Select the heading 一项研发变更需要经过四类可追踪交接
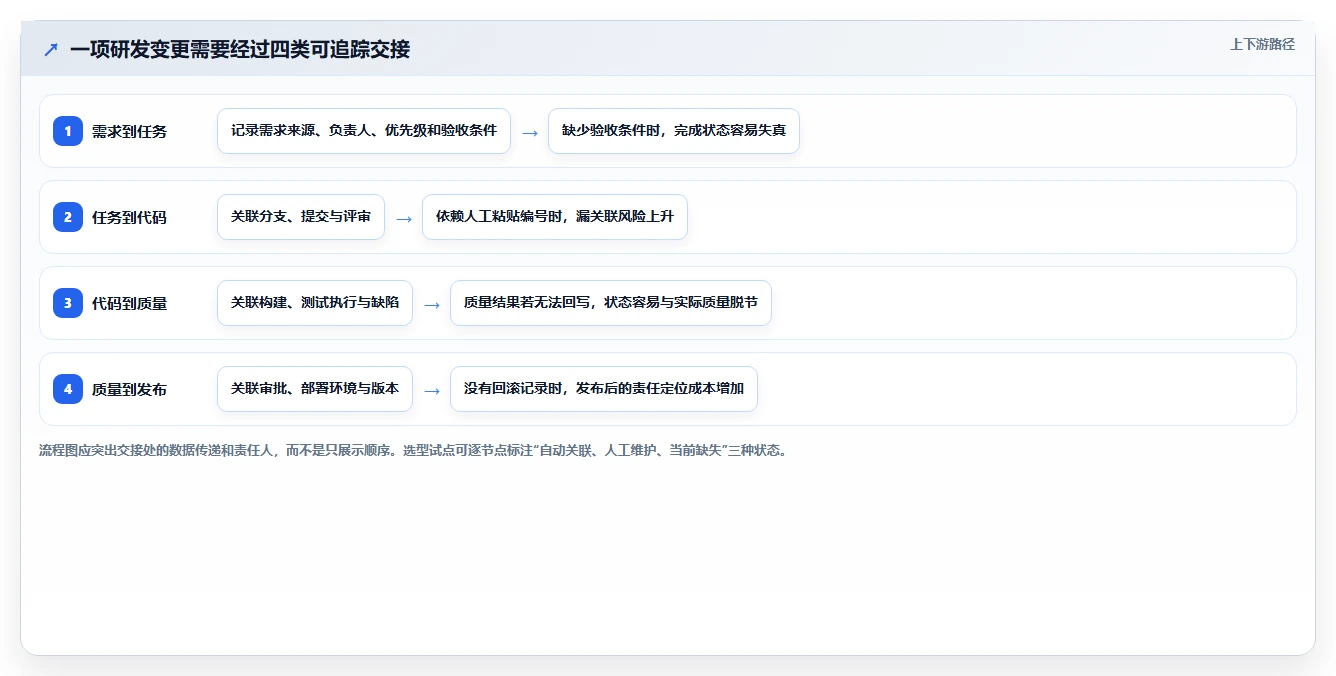1336x676 pixels. point(240,49)
